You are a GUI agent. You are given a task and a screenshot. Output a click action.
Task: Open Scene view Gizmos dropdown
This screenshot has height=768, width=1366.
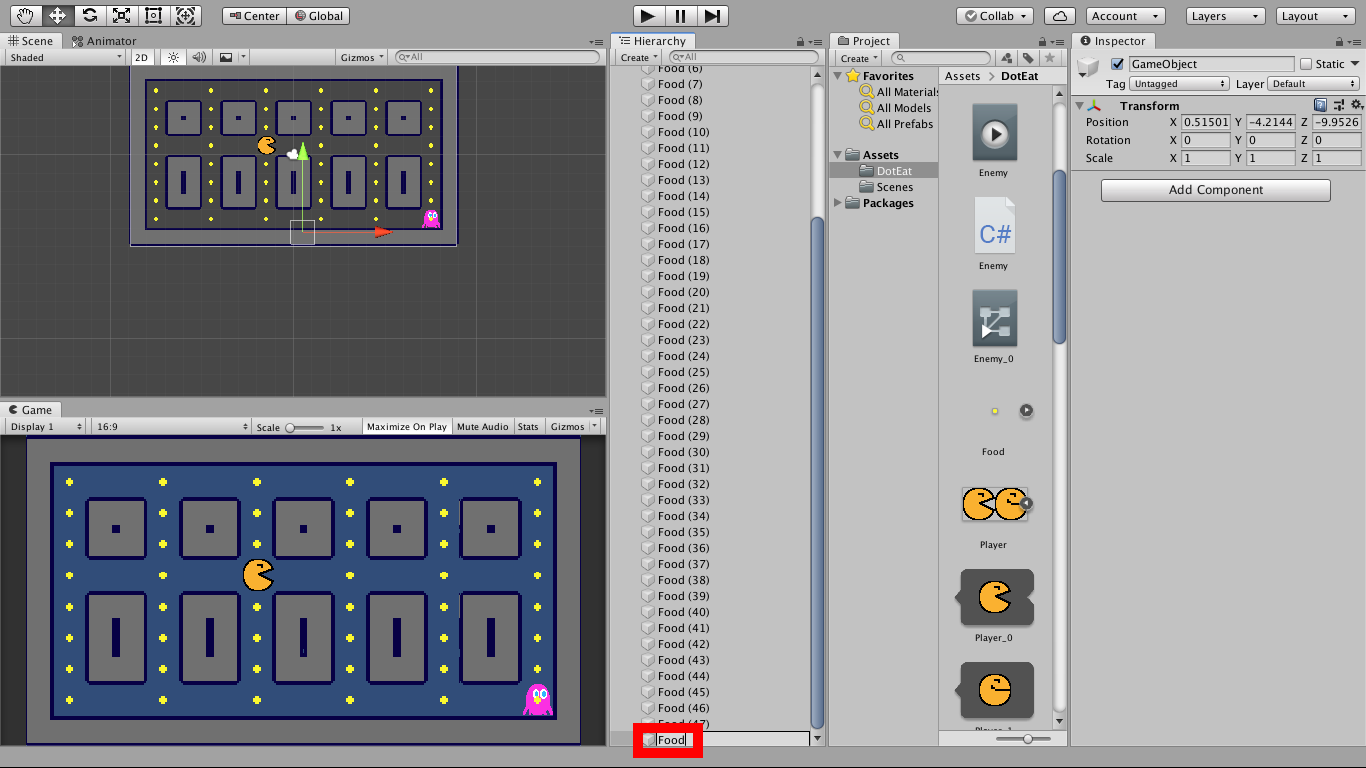click(x=362, y=58)
